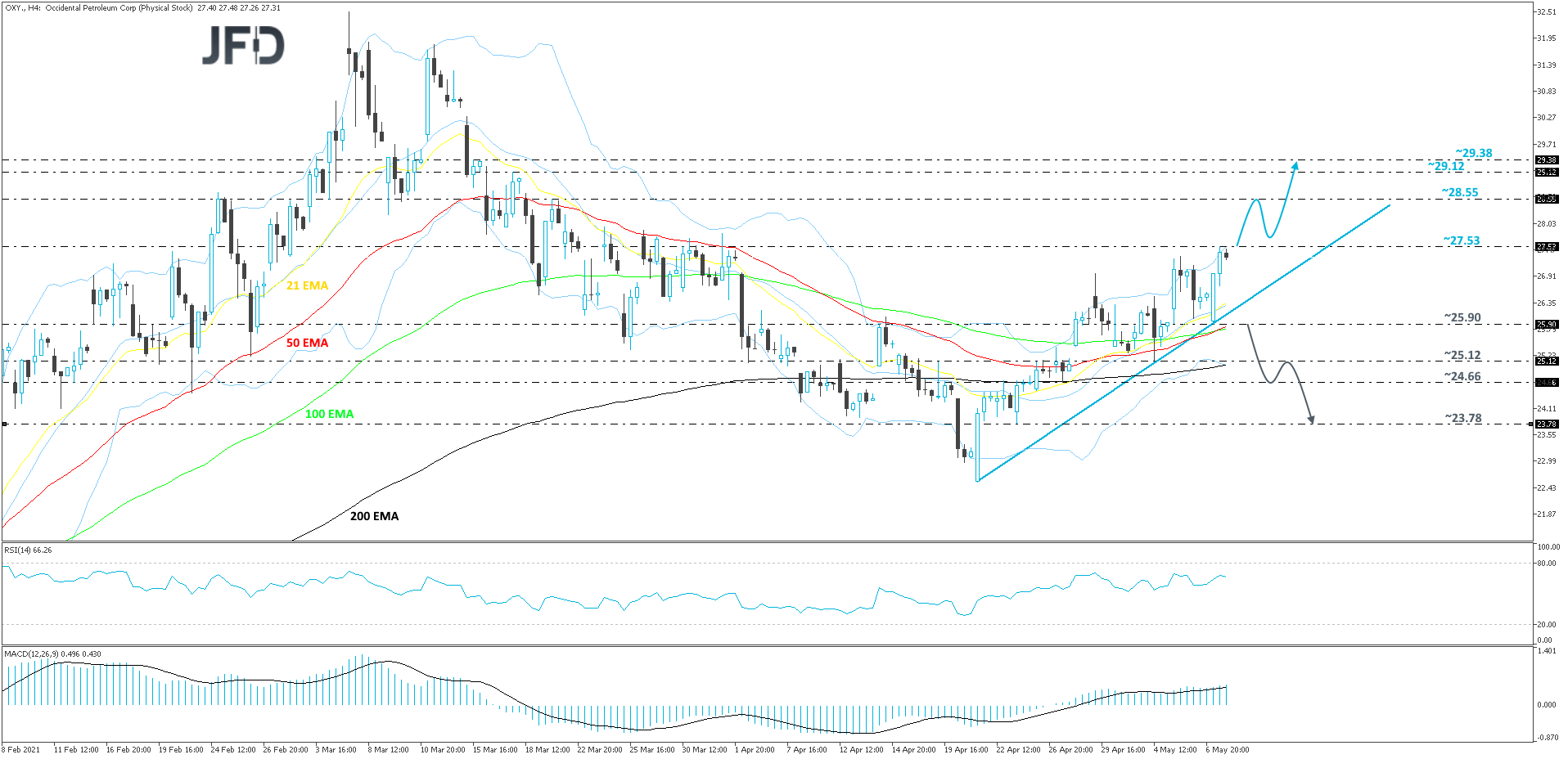Click the '19 Apr 16:00' date label
1568x759 pixels.
coord(966,749)
